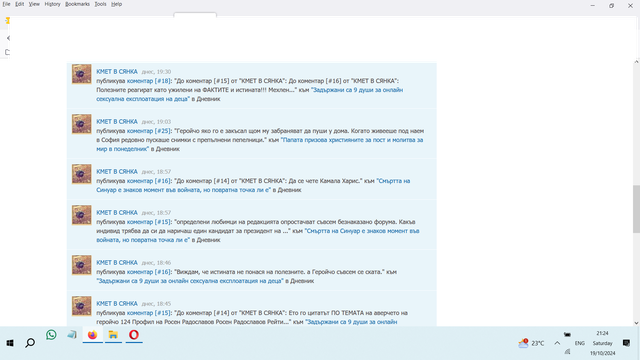Viewport: 640px width, 360px height.
Task: Open avatar of the 18:46 post
Action: click(82, 265)
